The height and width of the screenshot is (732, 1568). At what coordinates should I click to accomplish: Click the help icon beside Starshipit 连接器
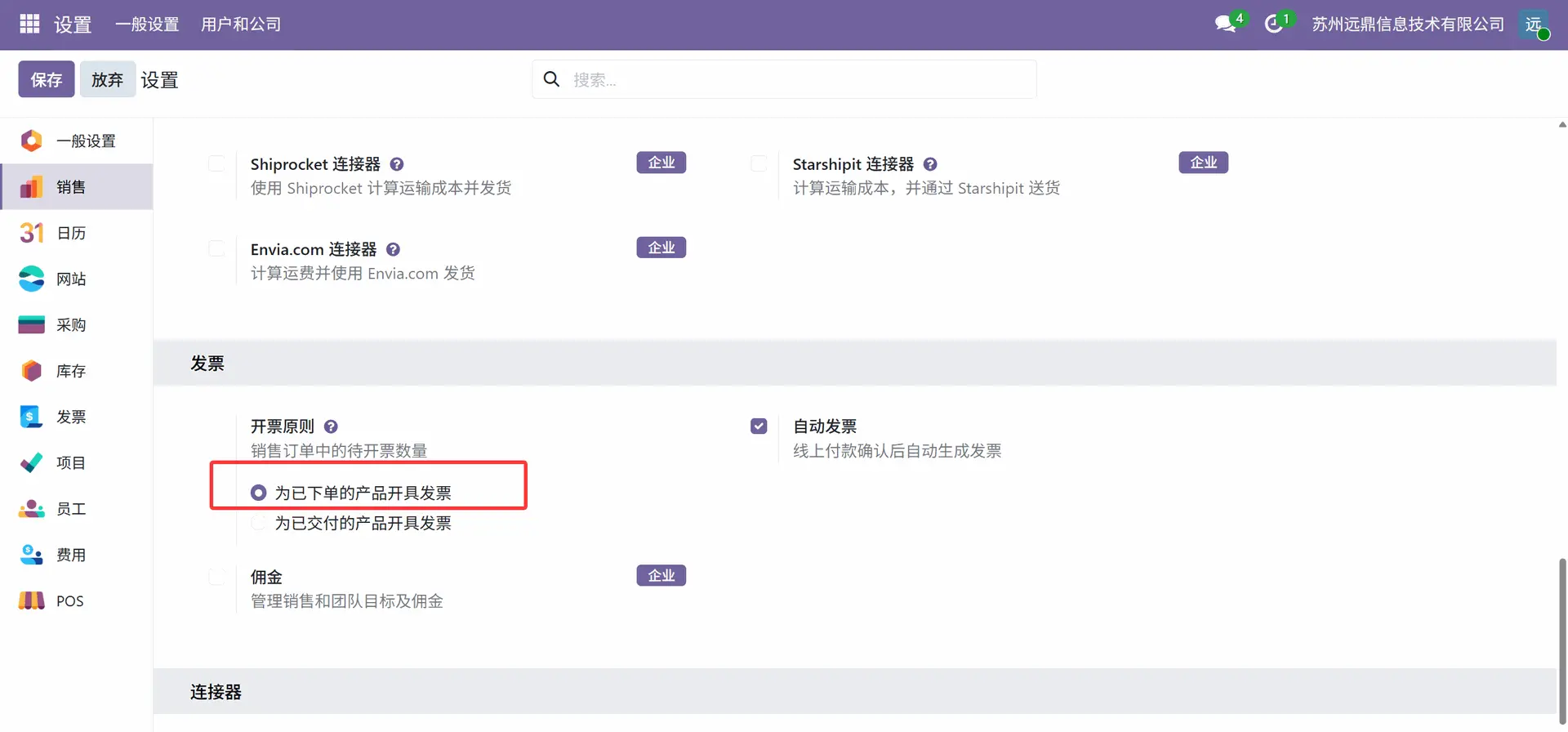[930, 164]
